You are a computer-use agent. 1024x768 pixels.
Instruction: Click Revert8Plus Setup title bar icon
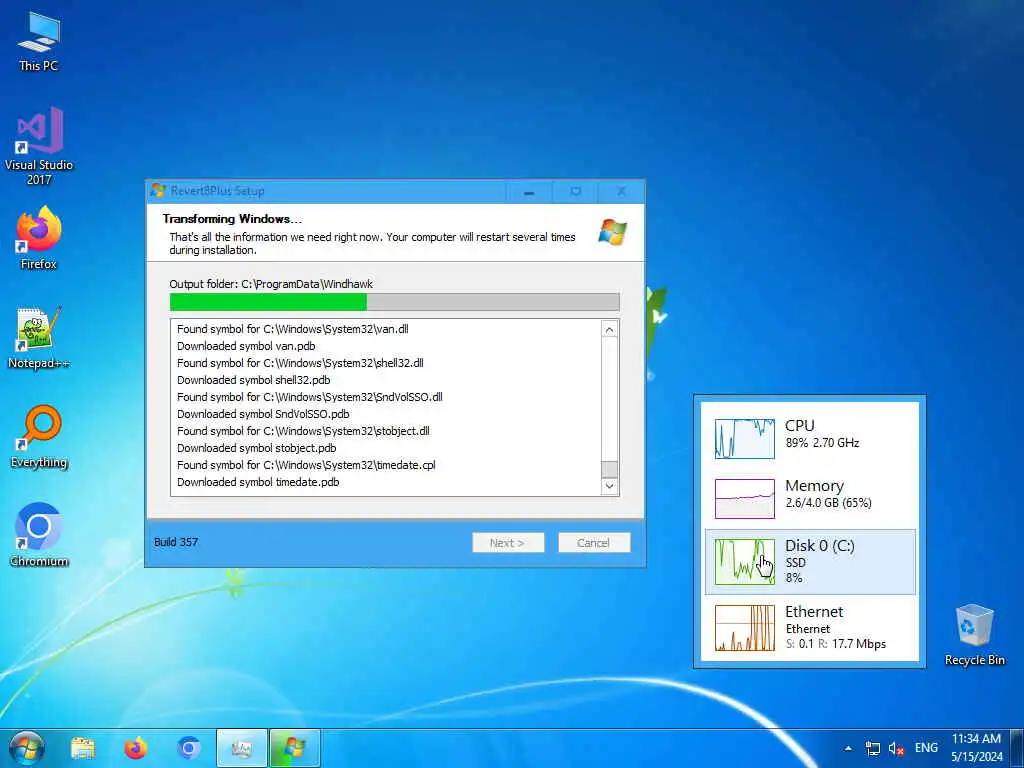pyautogui.click(x=158, y=191)
